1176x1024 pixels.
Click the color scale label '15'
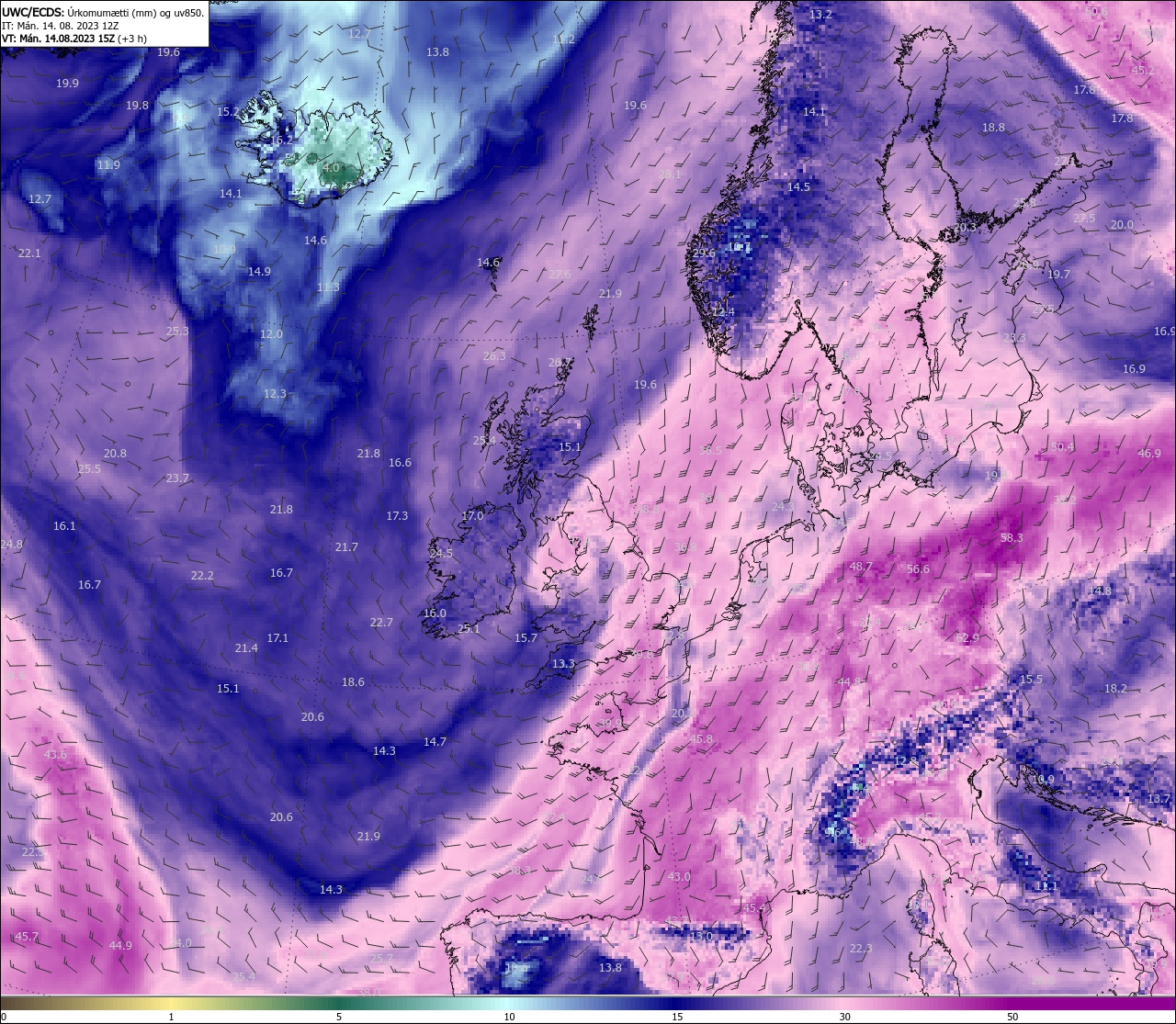click(677, 1017)
